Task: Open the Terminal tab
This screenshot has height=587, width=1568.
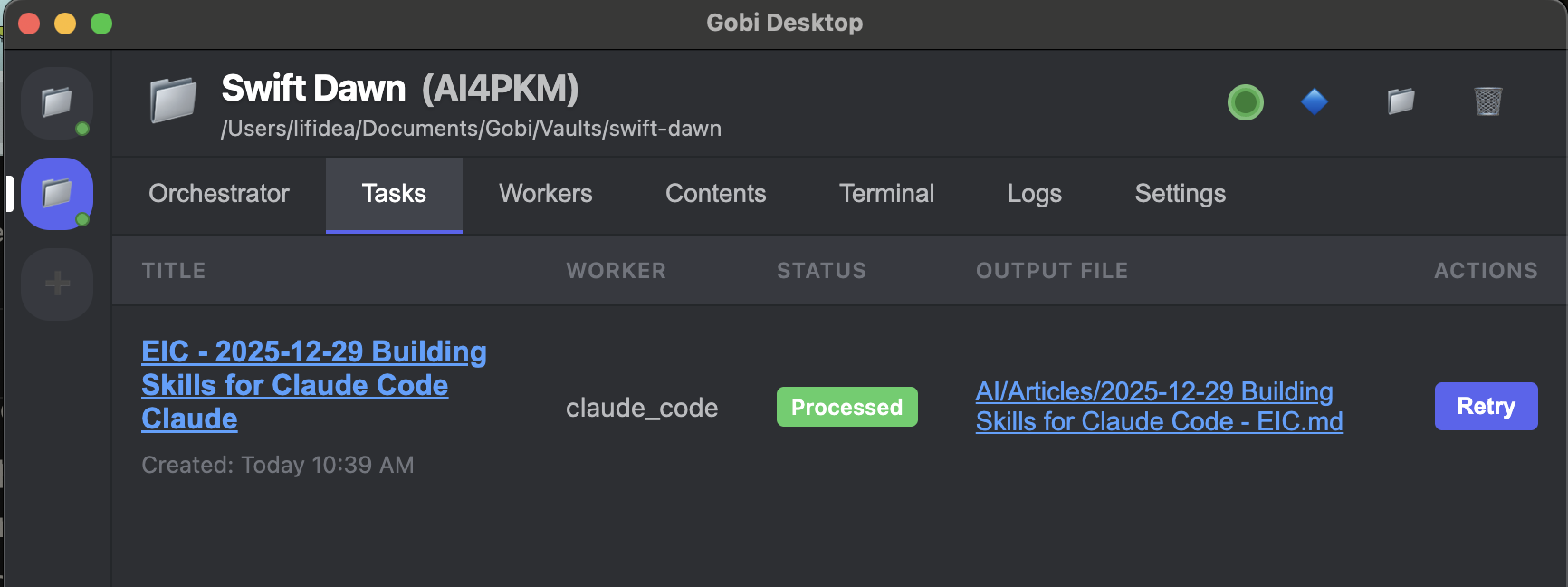Action: 886,194
